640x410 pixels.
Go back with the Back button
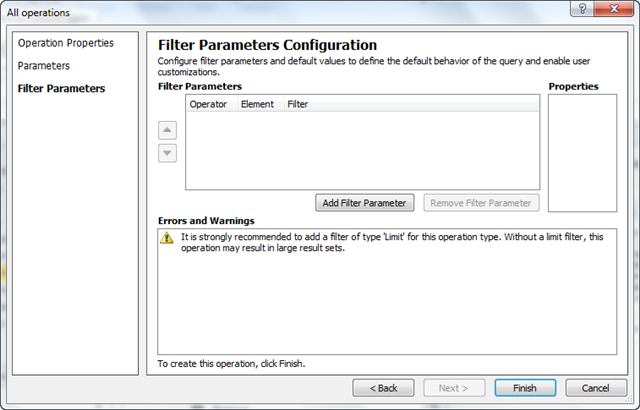pos(383,388)
